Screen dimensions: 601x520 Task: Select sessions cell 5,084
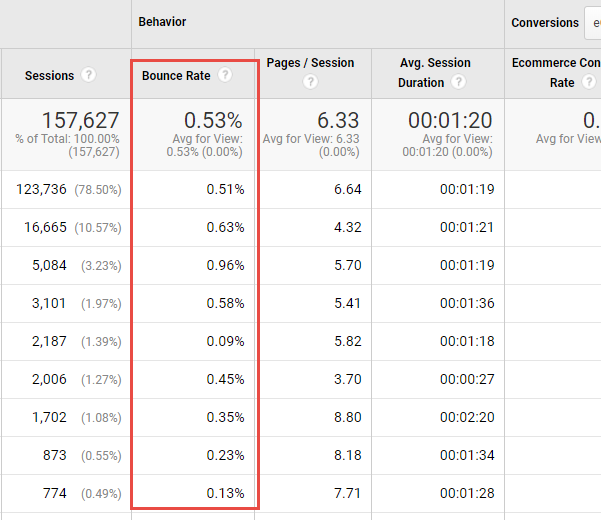pos(49,265)
